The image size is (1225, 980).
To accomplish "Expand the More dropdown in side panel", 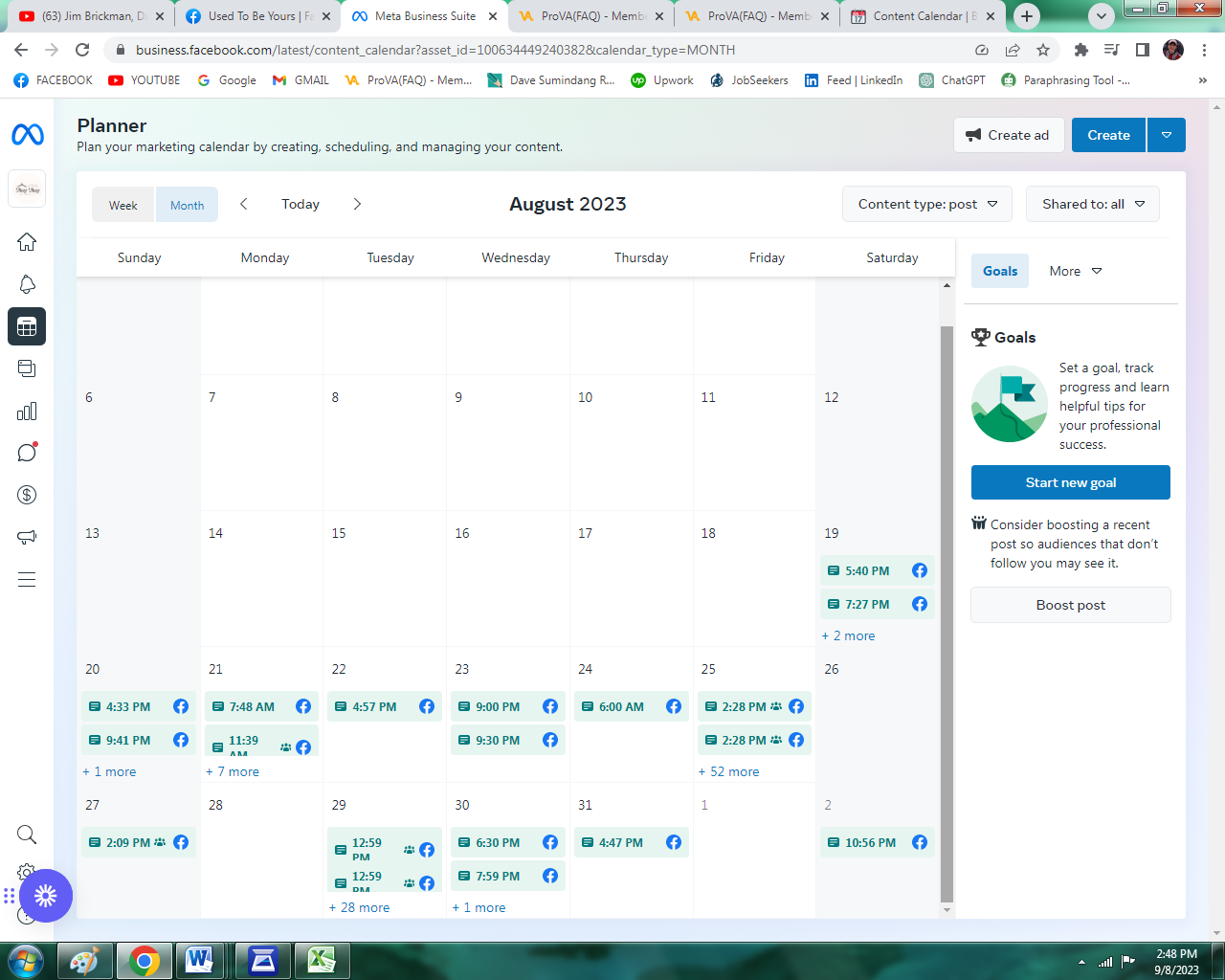I will coord(1076,271).
